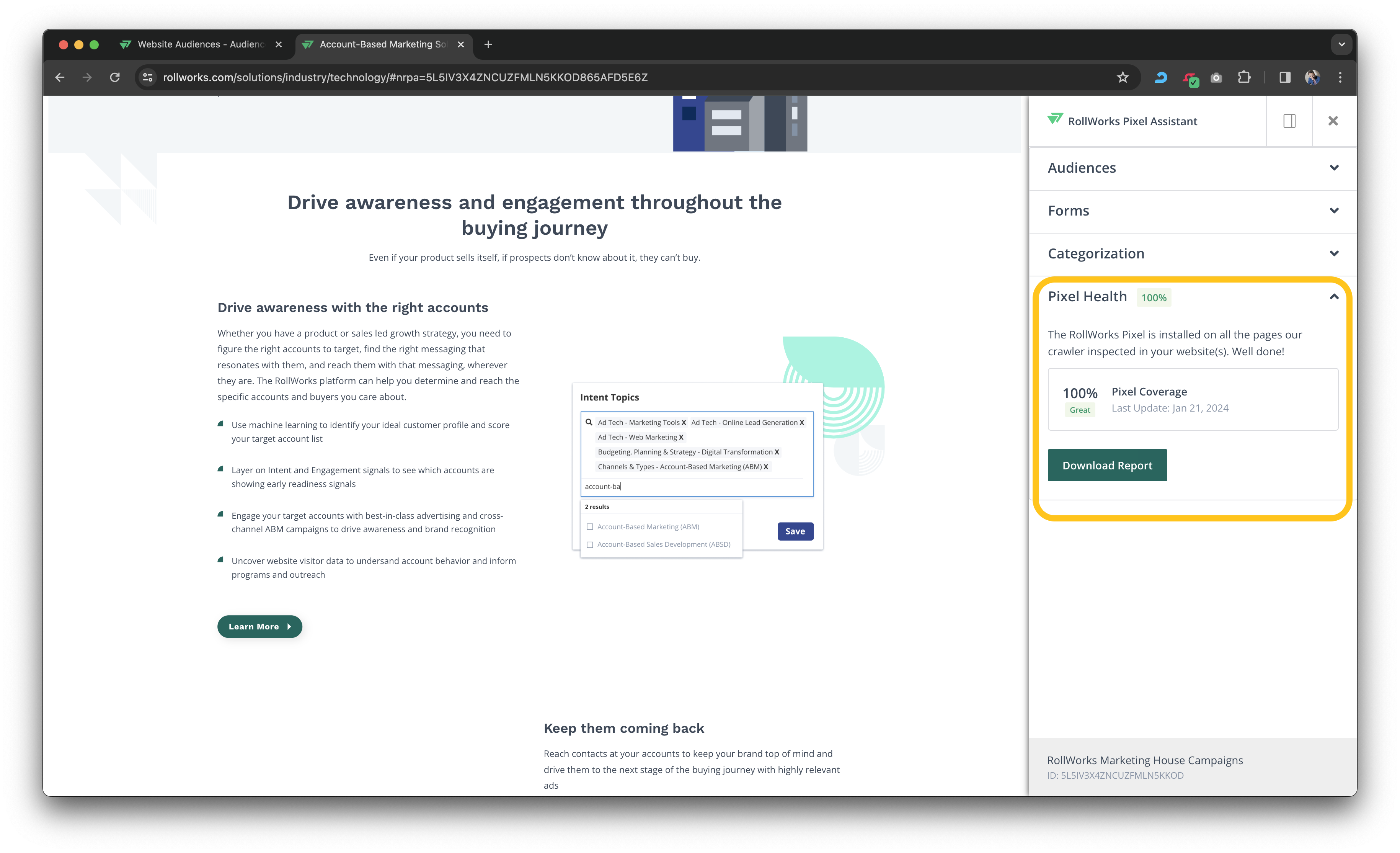The image size is (1400, 853).
Task: Click the Last Update: Jan 21, 2024 text
Action: 1170,408
